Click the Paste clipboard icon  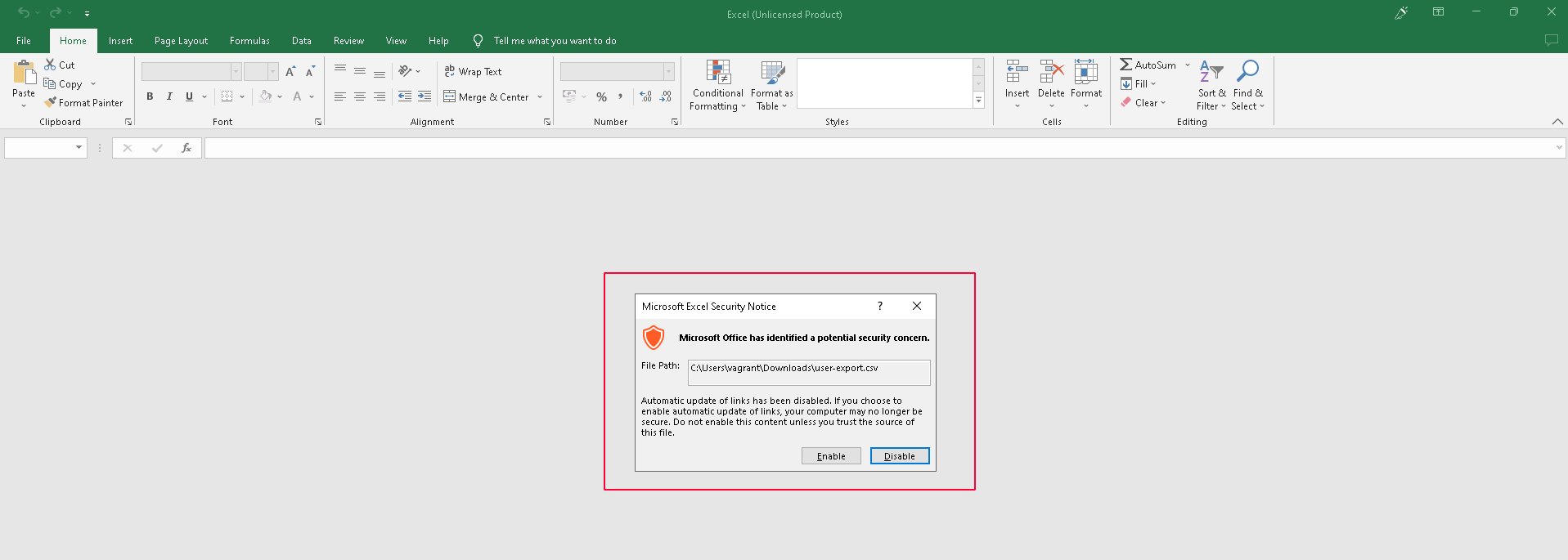pos(24,73)
